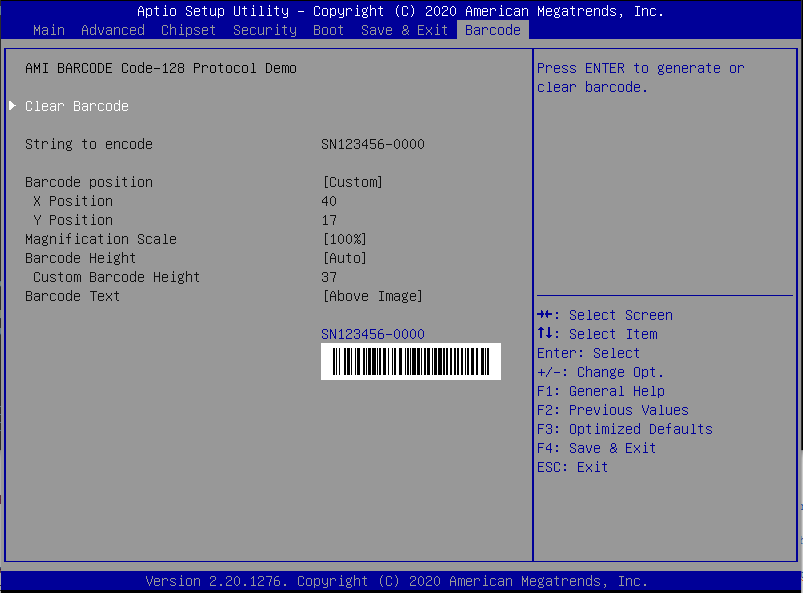Switch to the Boot tab

328,30
